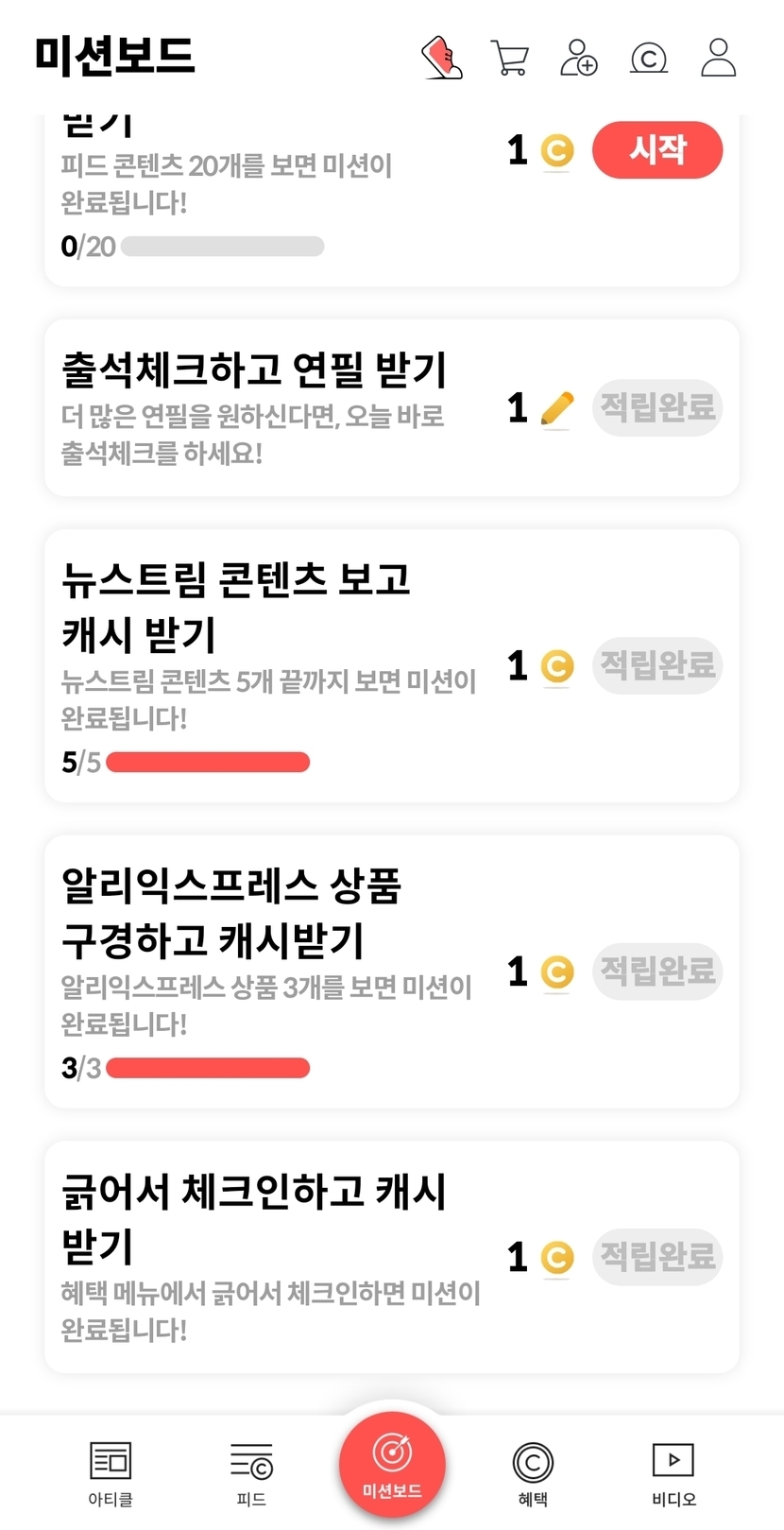
Task: Tap the 걸어서 체크인 mission coin icon
Action: tap(557, 1257)
